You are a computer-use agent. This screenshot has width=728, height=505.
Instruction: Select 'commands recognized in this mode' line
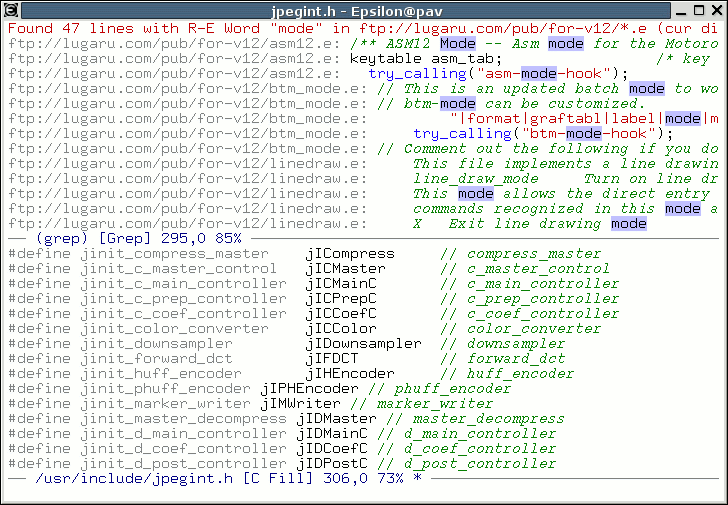[363, 208]
